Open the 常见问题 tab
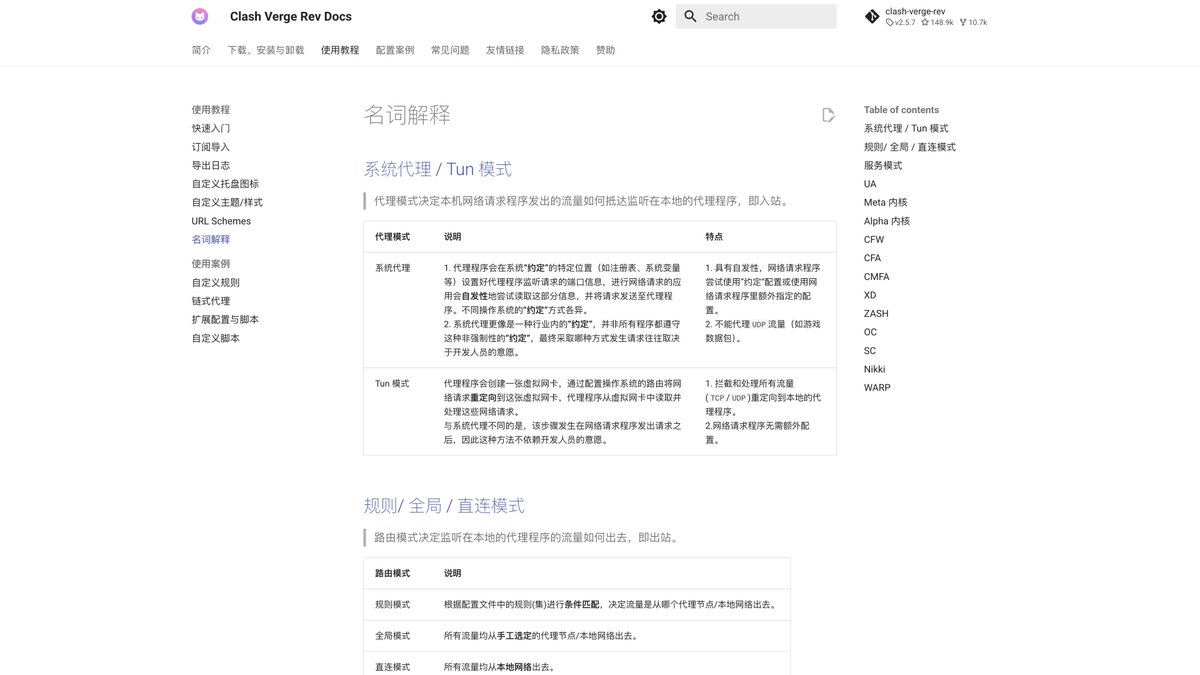 coord(450,50)
